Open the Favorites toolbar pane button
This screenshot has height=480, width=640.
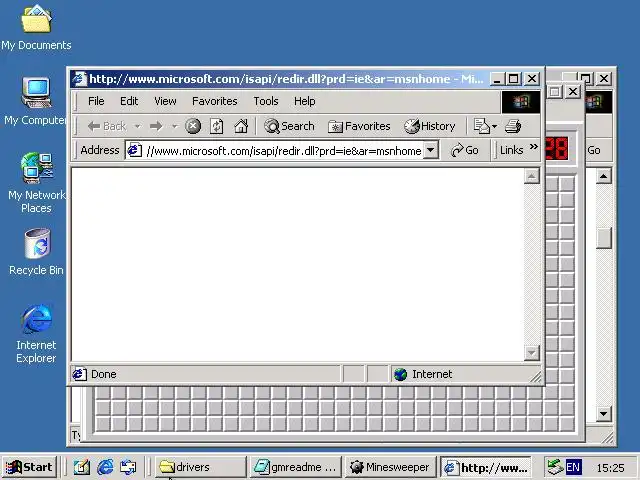pos(359,126)
